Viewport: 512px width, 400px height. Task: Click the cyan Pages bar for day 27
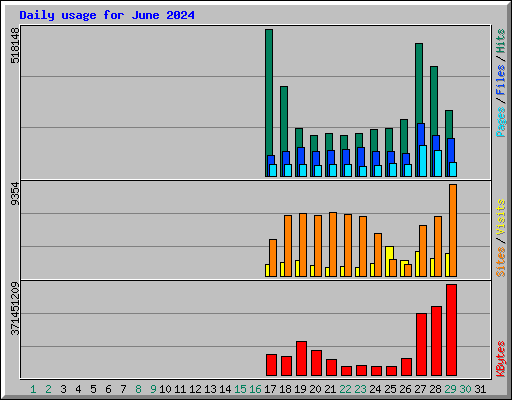pos(423,161)
